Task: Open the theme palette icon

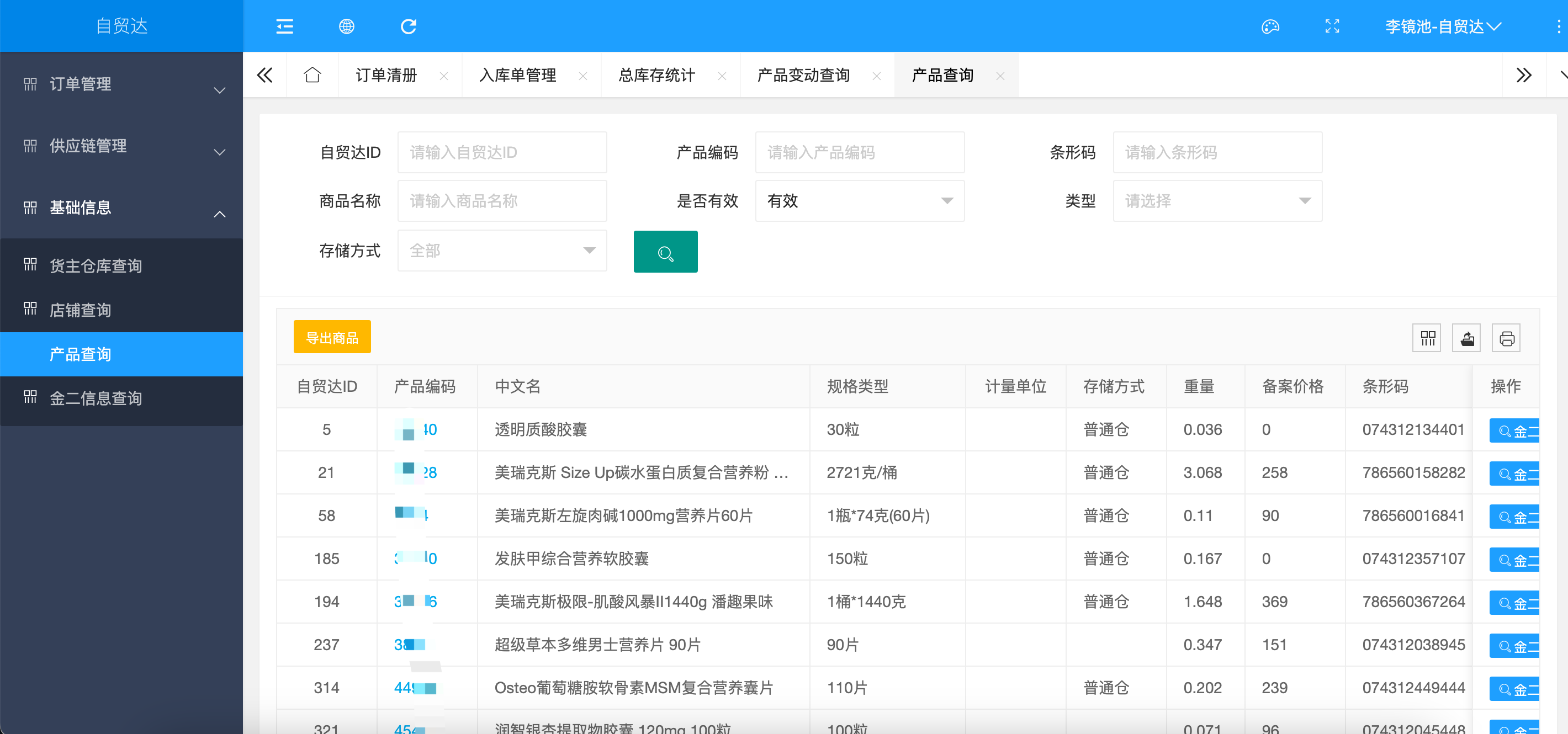Action: click(1270, 26)
